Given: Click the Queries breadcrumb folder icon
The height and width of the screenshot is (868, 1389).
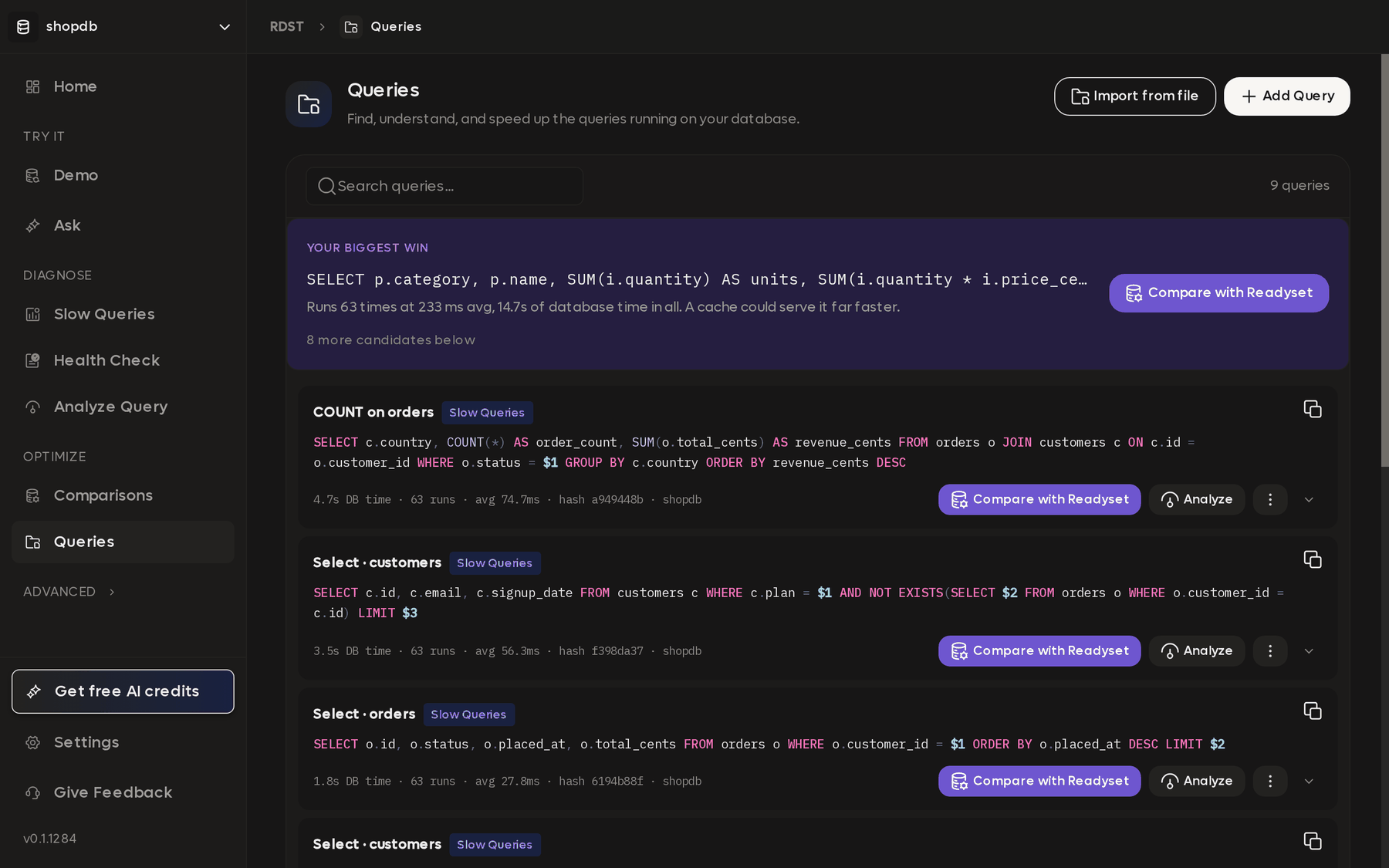Looking at the screenshot, I should pyautogui.click(x=351, y=27).
